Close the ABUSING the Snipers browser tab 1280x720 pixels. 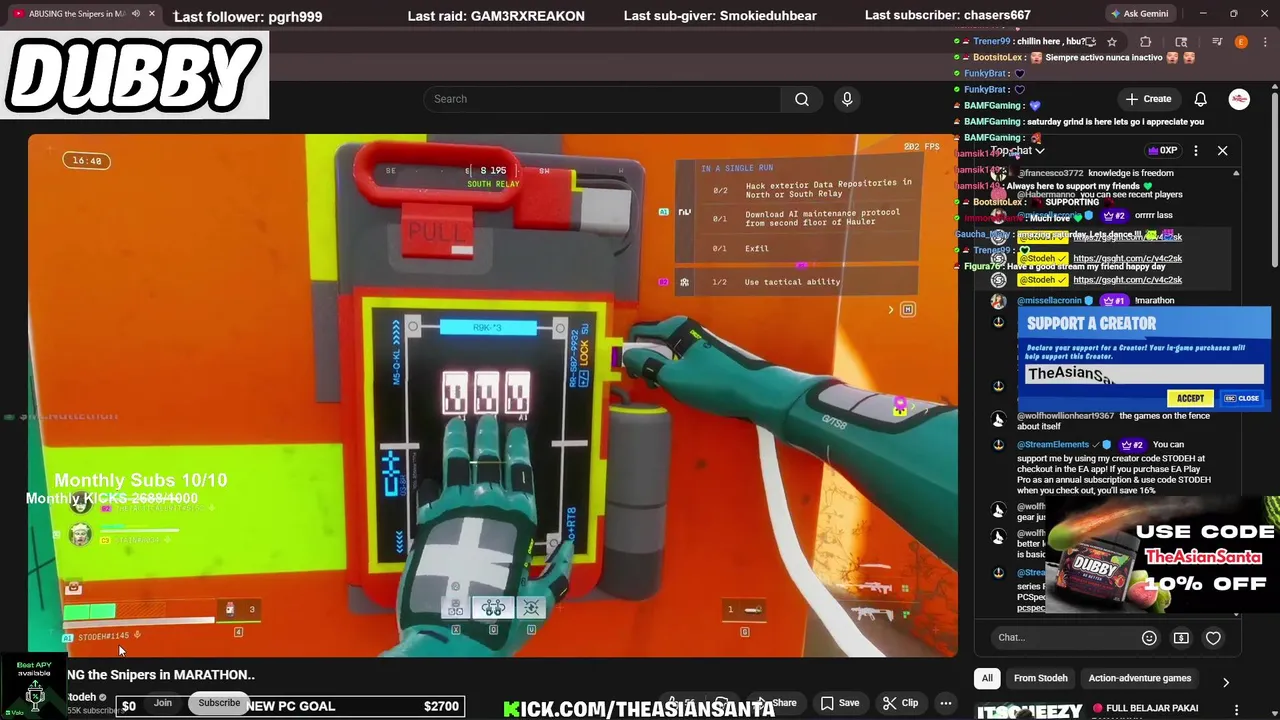(x=152, y=14)
